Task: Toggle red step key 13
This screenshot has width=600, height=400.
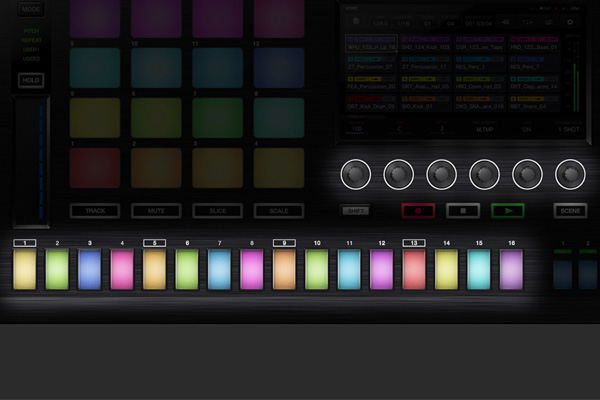Action: click(x=414, y=269)
